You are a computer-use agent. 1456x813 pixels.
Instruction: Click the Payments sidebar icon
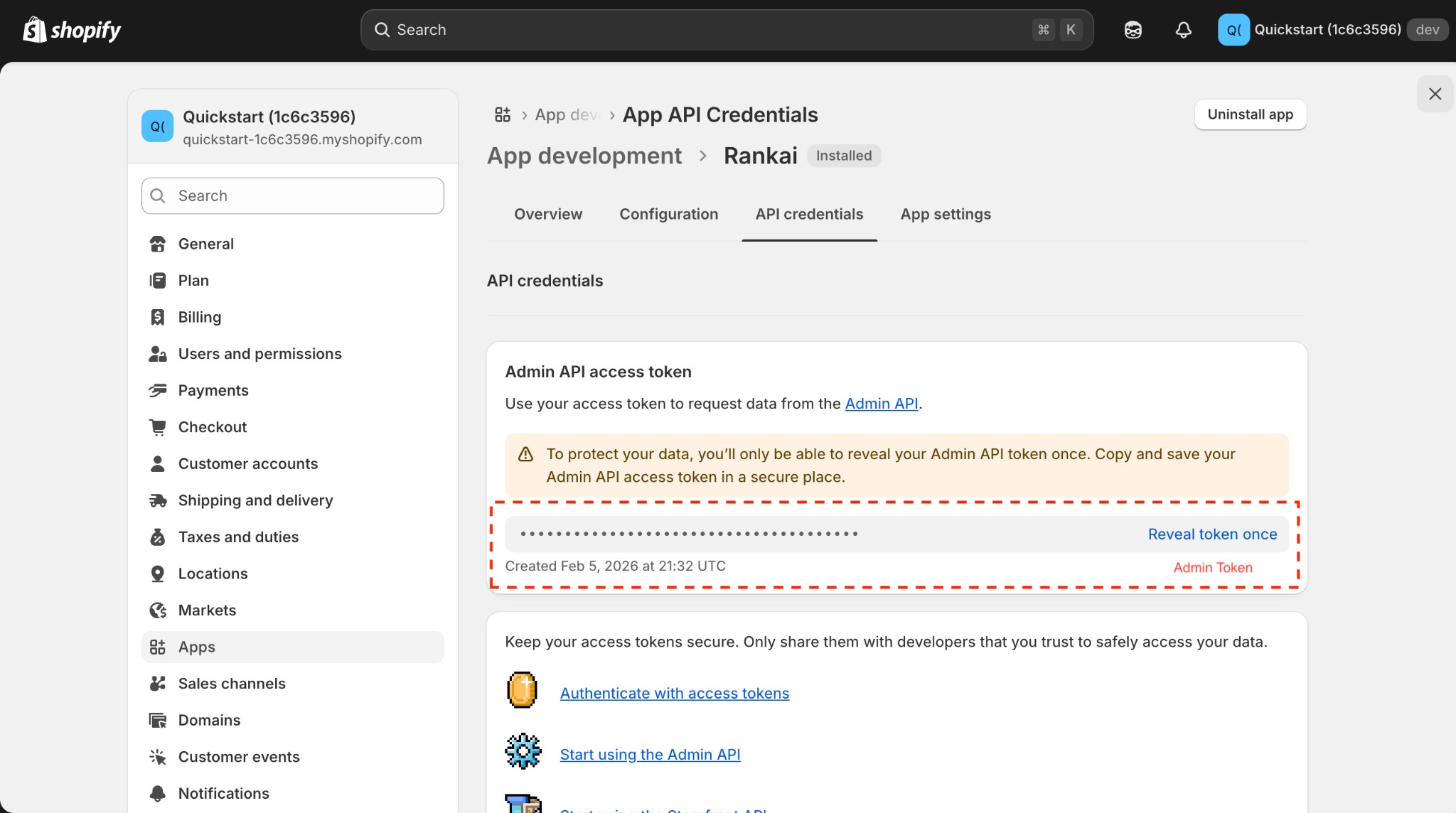[x=158, y=390]
